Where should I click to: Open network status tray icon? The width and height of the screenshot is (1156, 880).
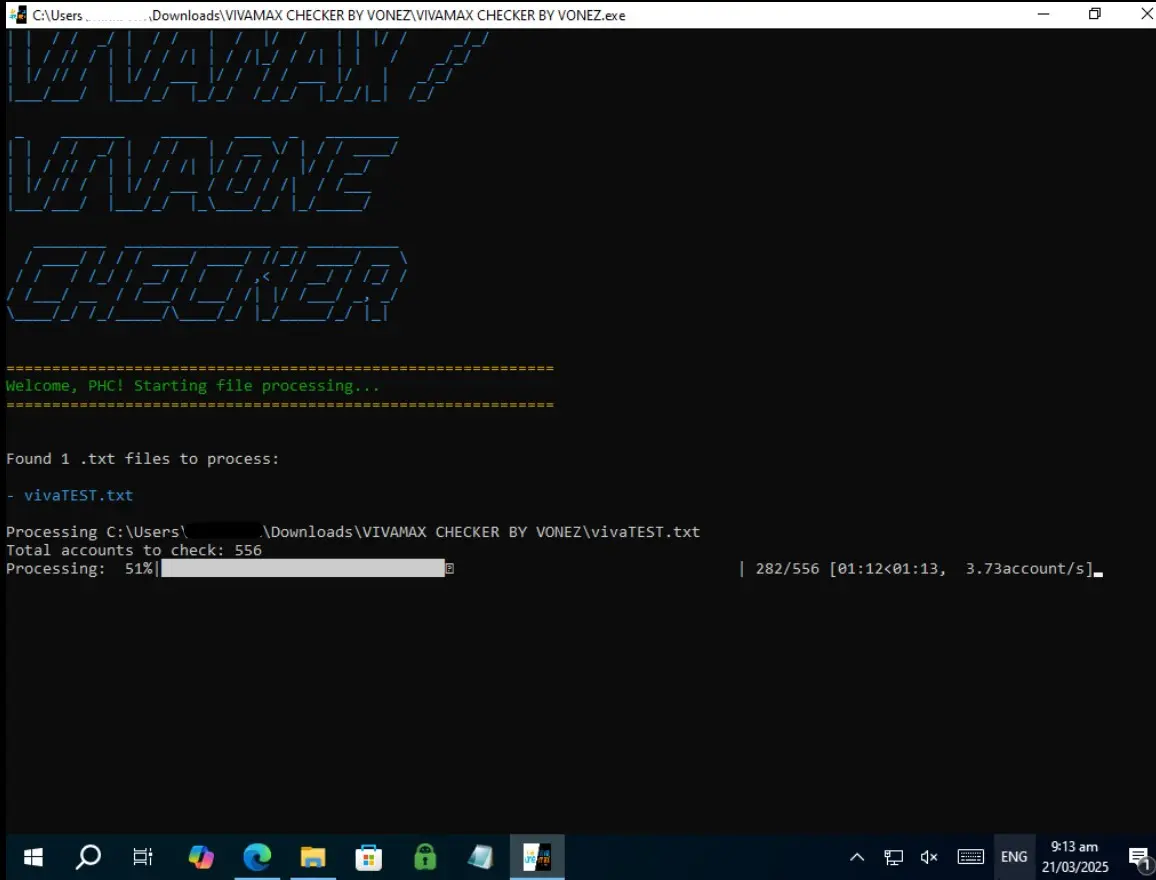point(894,857)
